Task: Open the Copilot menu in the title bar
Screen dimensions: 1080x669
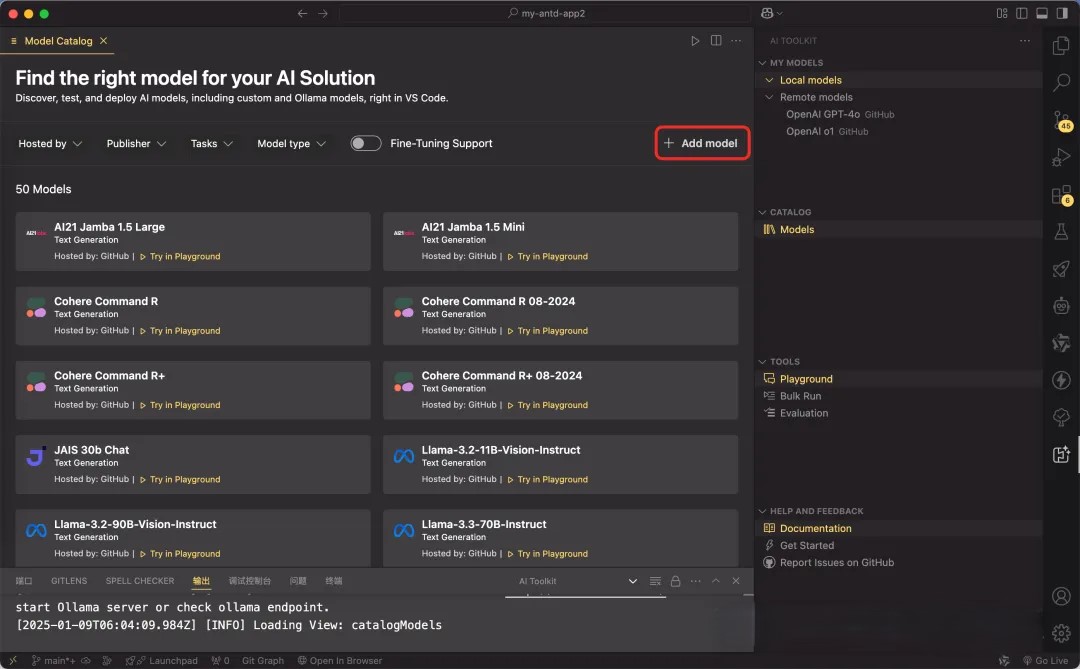Action: (771, 13)
